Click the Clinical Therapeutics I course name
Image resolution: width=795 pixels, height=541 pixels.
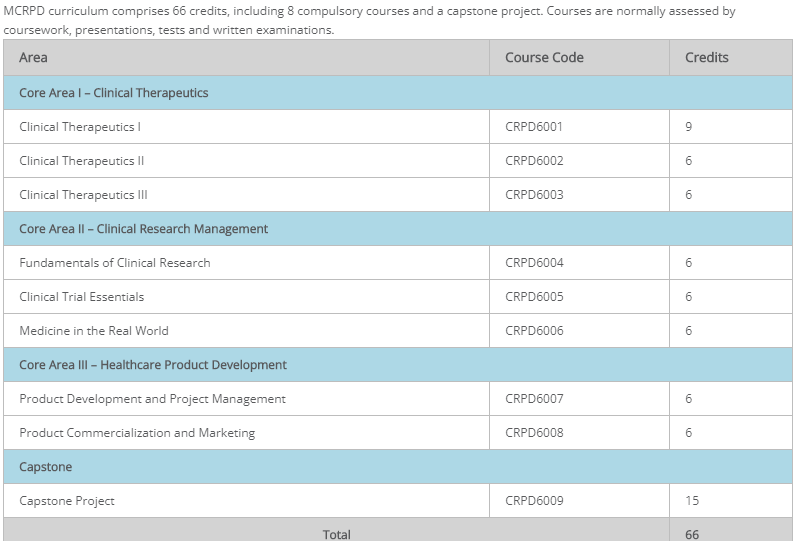(80, 127)
